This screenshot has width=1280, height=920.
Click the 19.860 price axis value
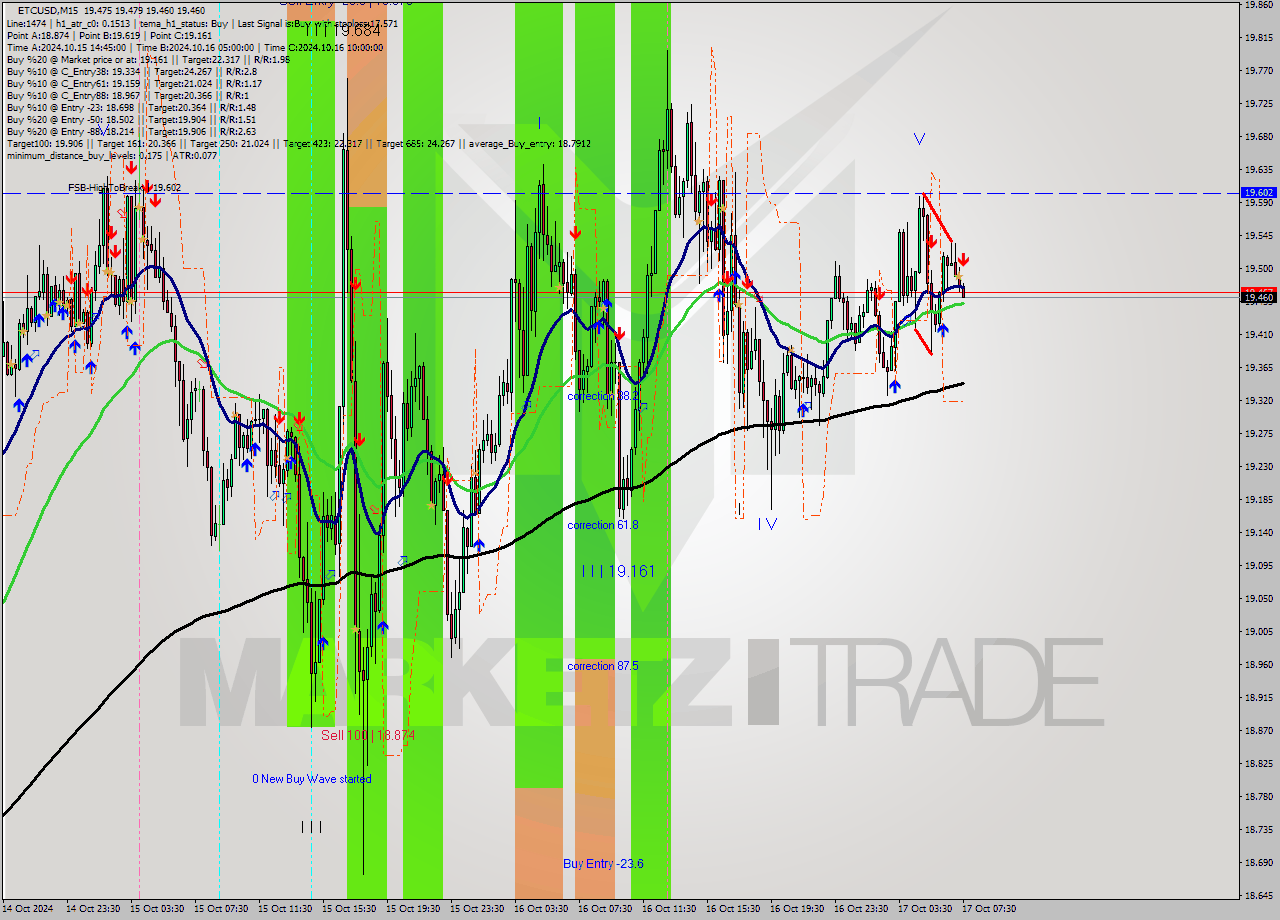coord(1258,4)
